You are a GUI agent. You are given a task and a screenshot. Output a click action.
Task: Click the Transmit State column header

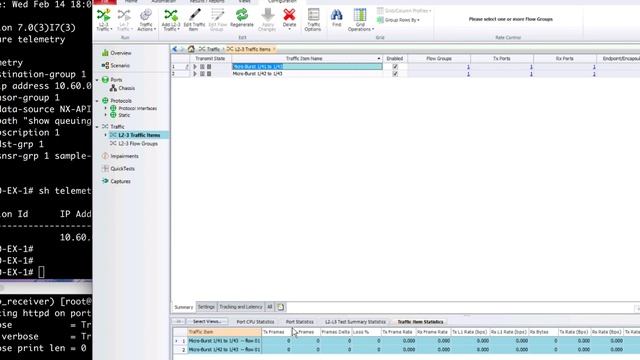pyautogui.click(x=210, y=59)
